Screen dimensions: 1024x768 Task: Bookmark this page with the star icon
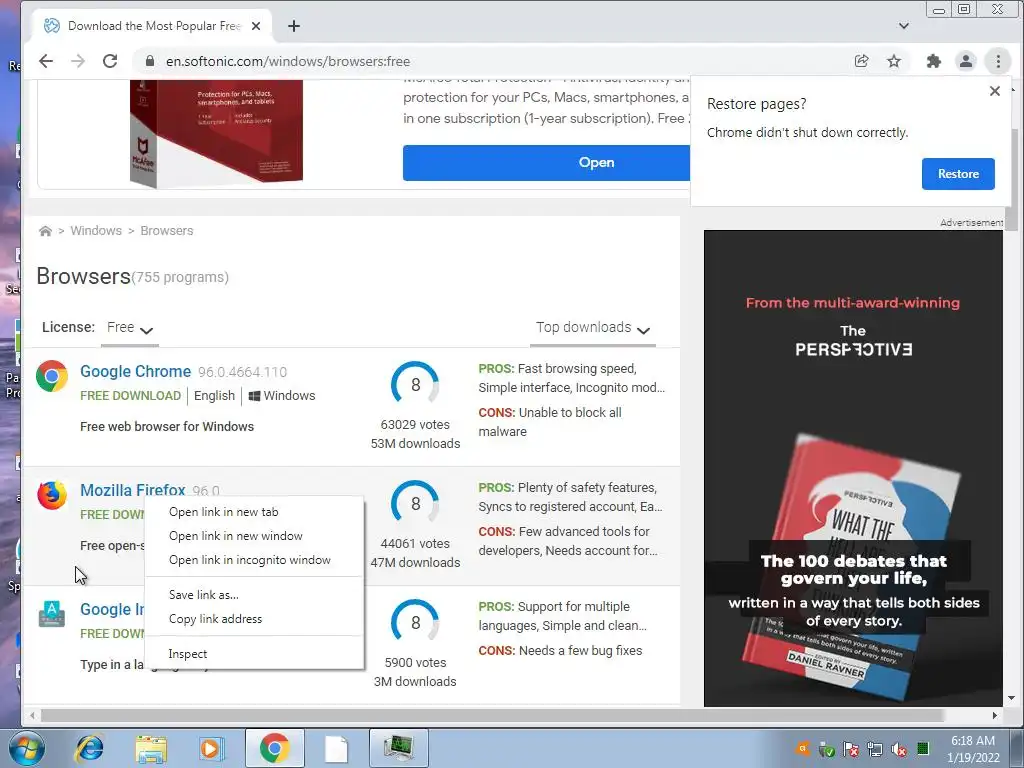[894, 61]
